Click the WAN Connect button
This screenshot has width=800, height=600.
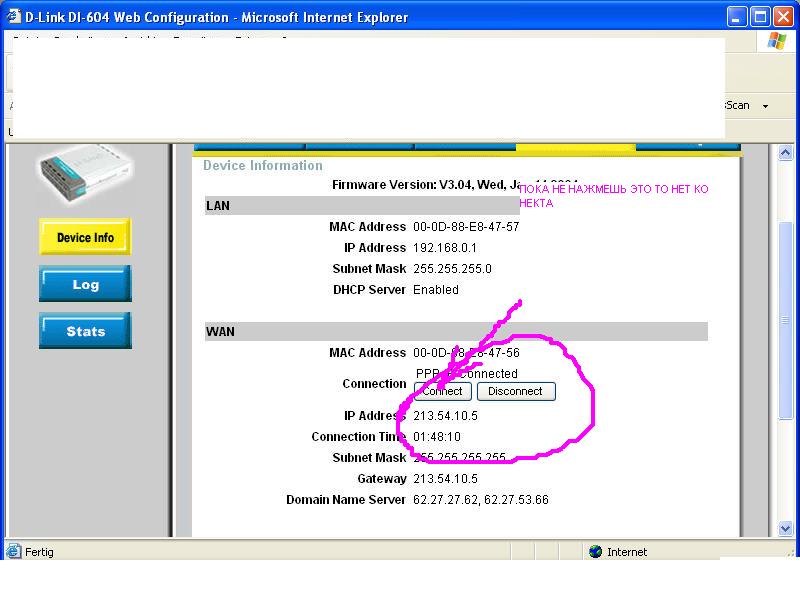coord(442,391)
